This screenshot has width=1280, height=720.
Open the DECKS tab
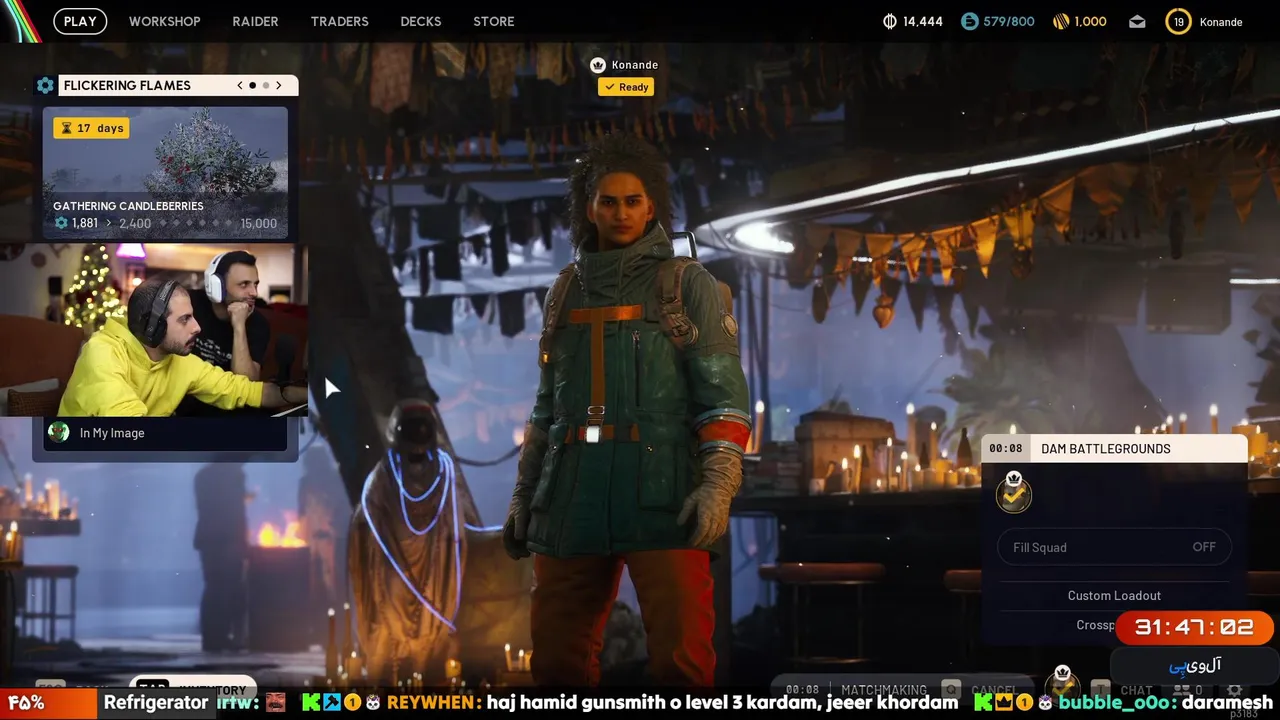click(421, 21)
